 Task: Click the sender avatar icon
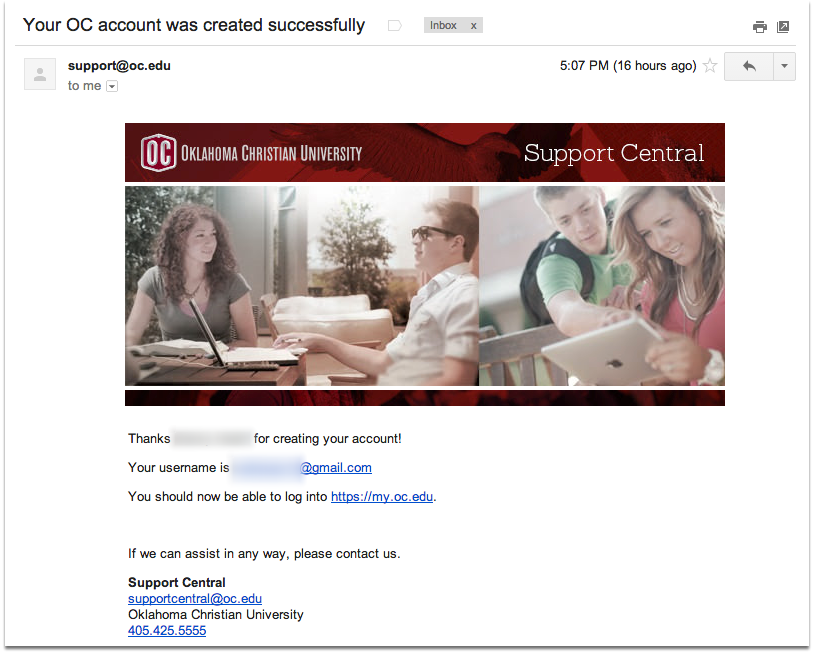point(40,74)
